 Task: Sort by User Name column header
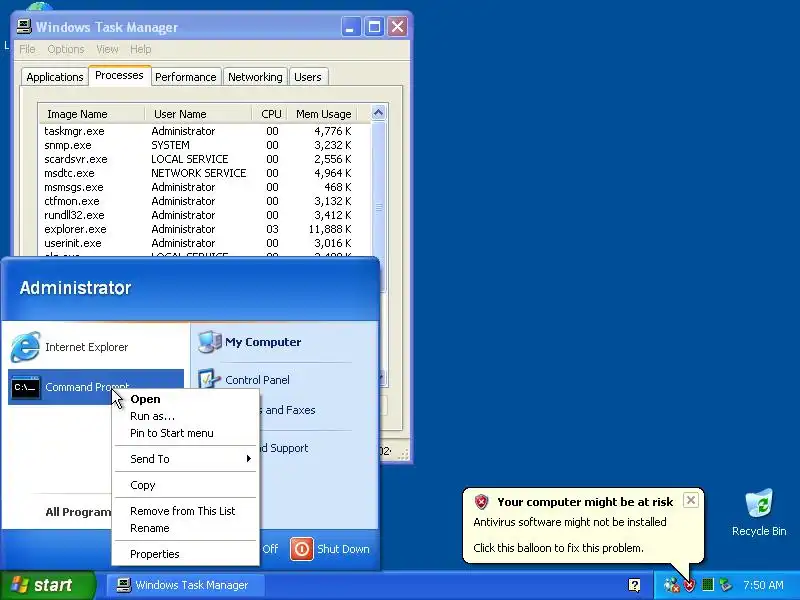198,114
